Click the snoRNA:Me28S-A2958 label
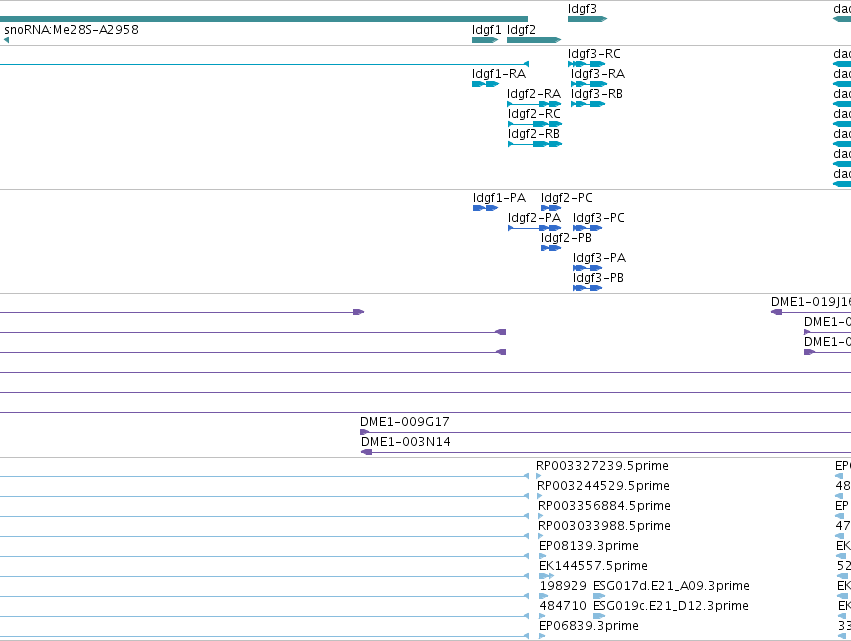851x641 pixels. [x=71, y=29]
